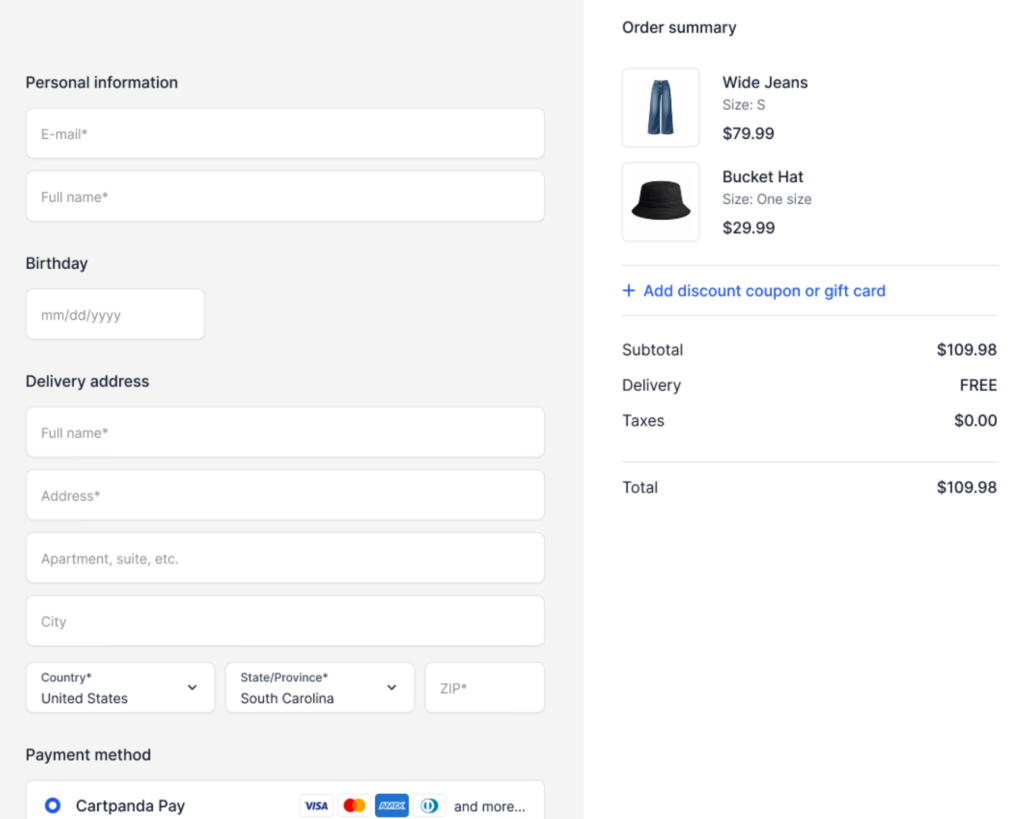Screen dimensions: 1024x819
Task: Click the Full name field under Delivery address
Action: 285,433
